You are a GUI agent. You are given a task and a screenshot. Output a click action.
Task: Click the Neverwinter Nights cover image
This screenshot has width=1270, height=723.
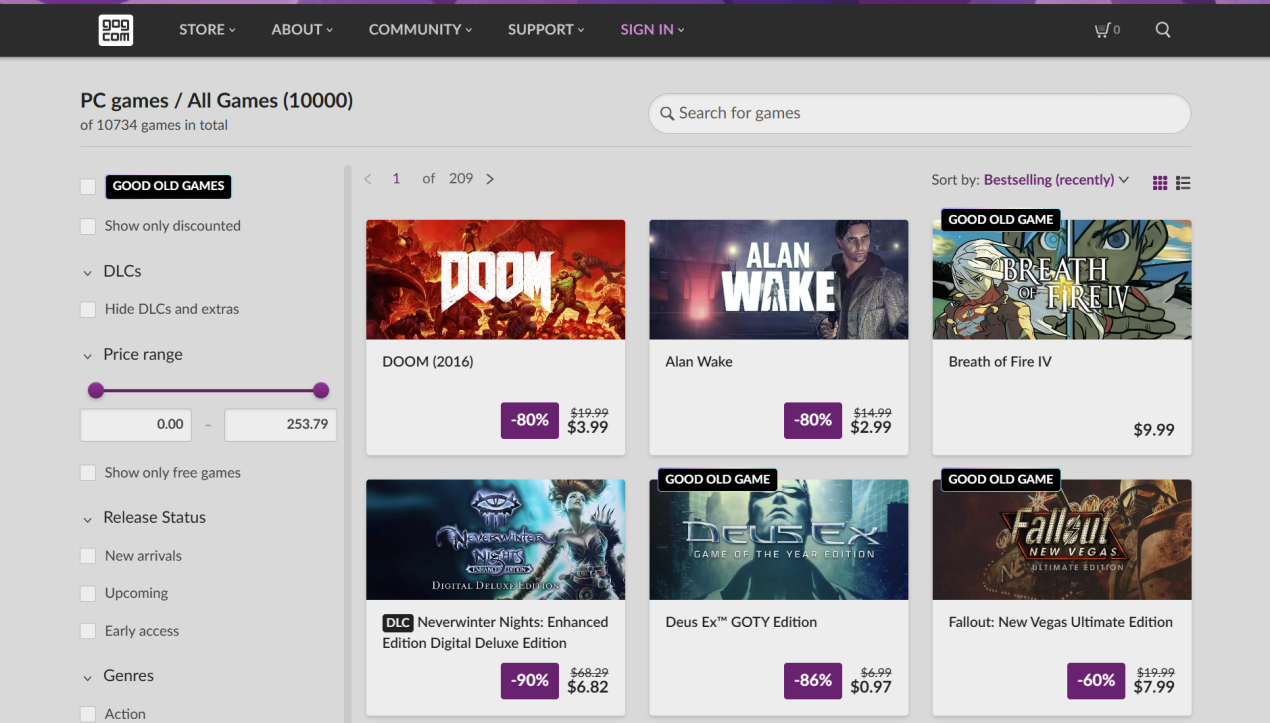(x=496, y=540)
